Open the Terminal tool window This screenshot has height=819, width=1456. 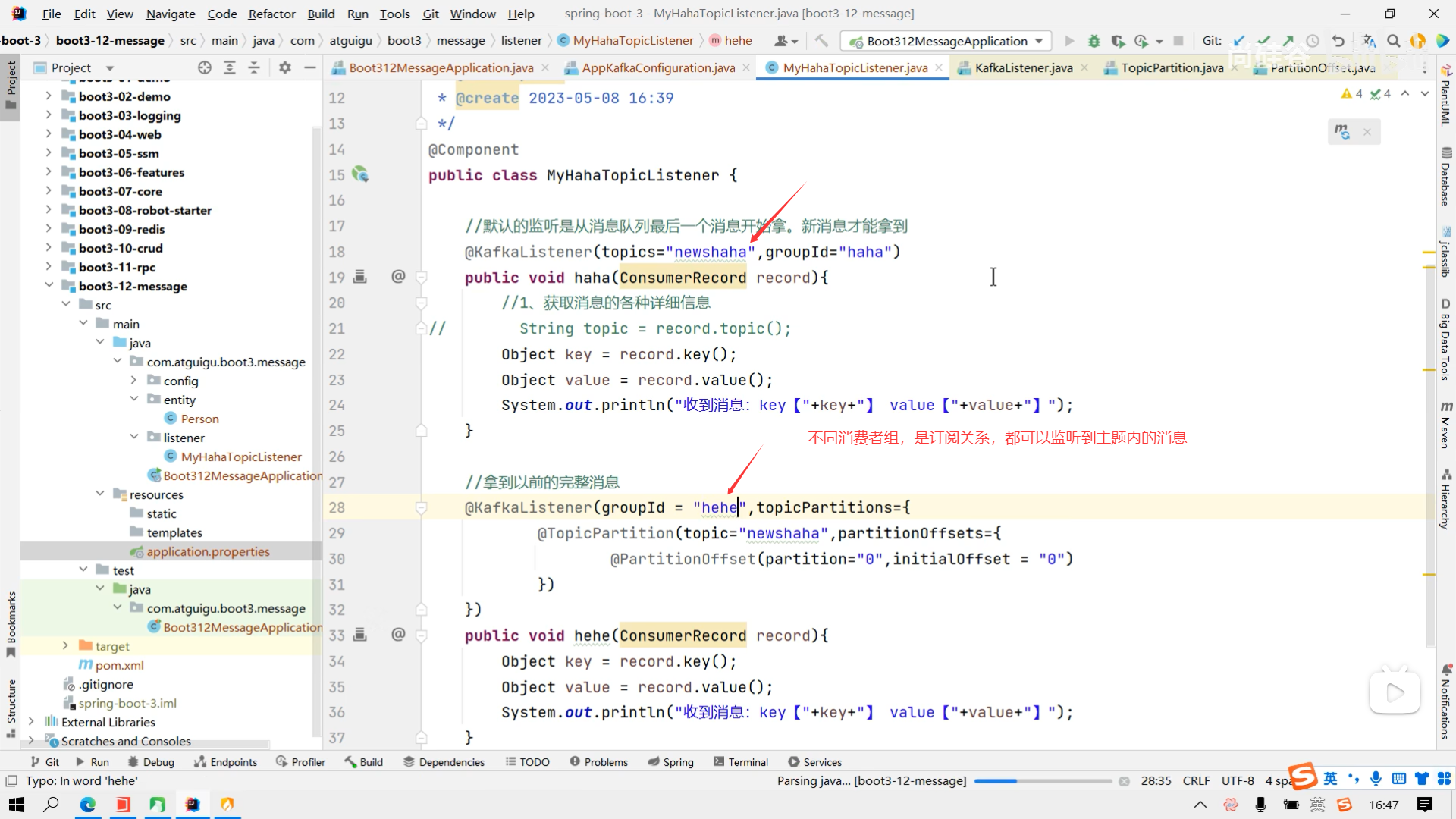pos(740,762)
